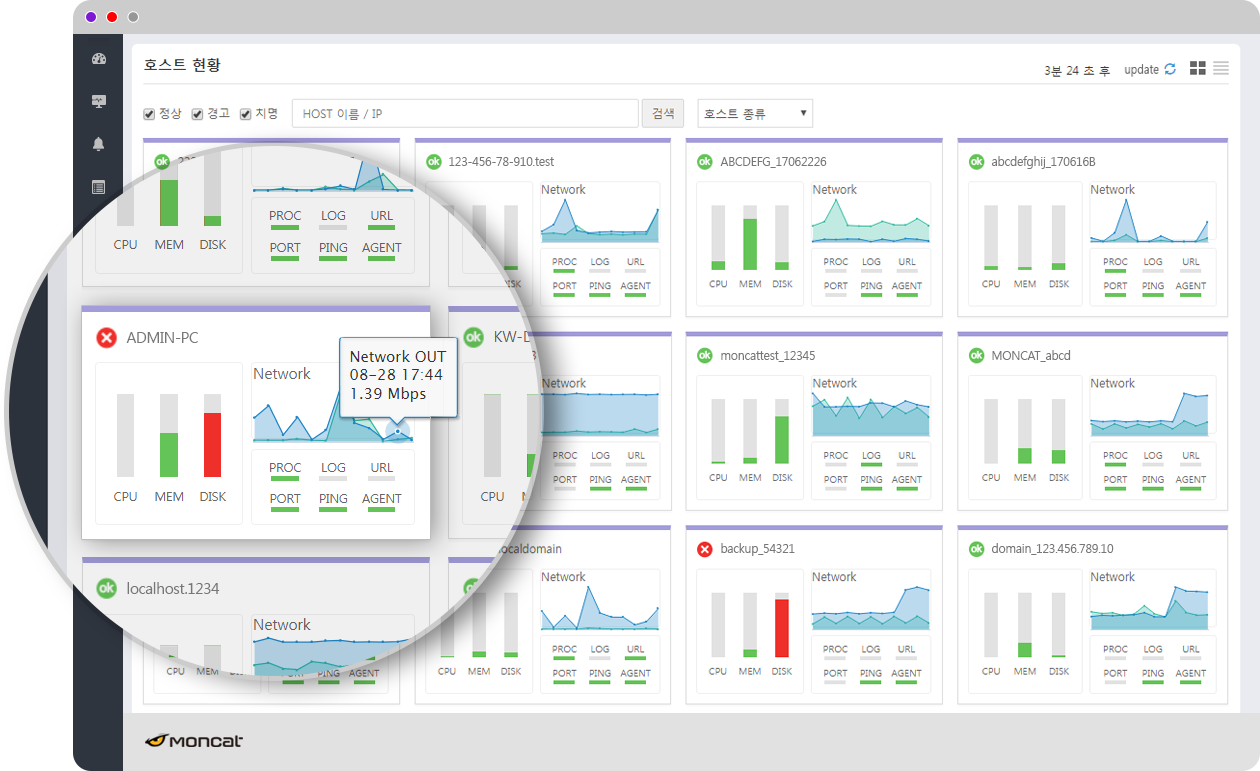This screenshot has width=1260, height=771.
Task: Open host backup_54321 title
Action: point(757,549)
